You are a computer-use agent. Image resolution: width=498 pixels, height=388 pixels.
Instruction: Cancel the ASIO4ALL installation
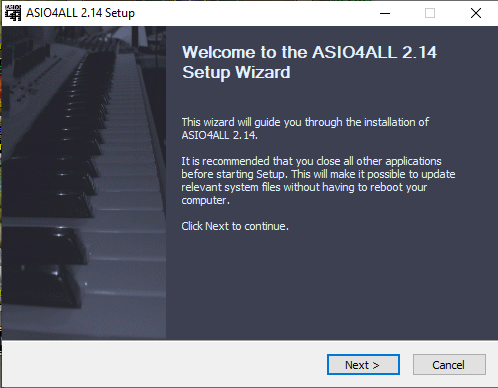(x=449, y=365)
